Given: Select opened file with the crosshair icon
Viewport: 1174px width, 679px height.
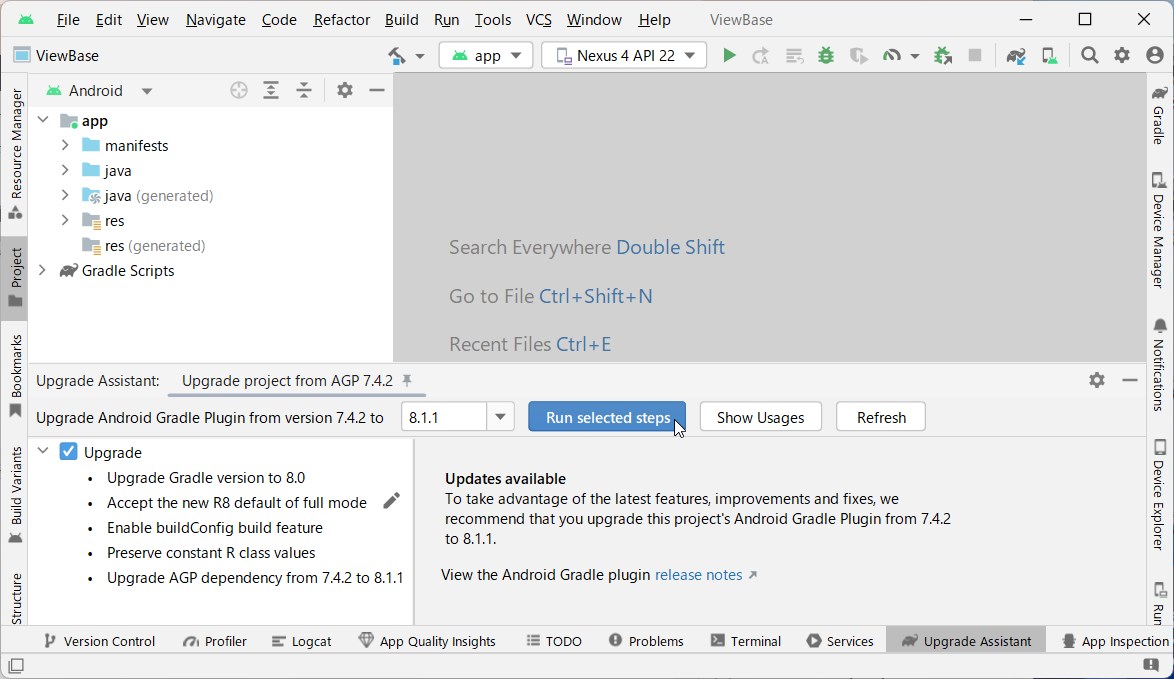Looking at the screenshot, I should tap(238, 90).
